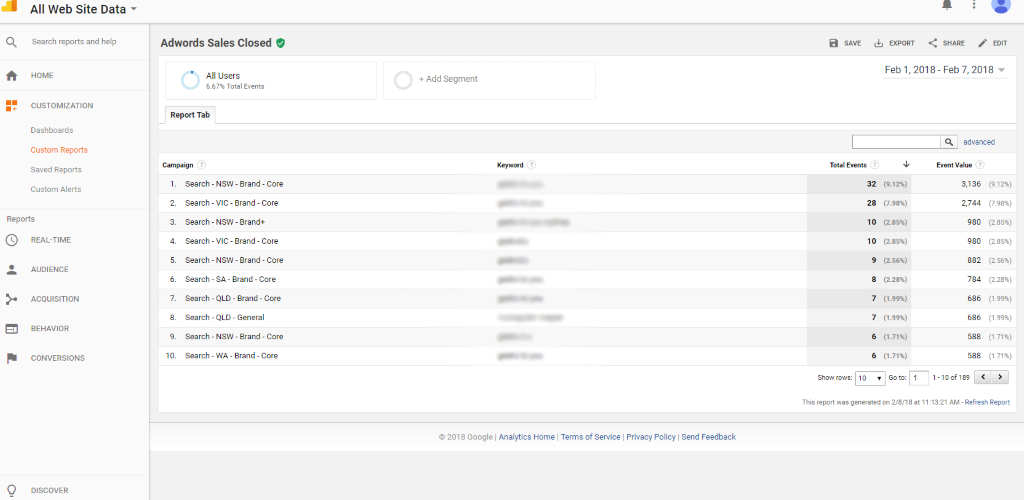This screenshot has width=1024, height=500.
Task: Click the advanced filter link
Action: pos(979,142)
